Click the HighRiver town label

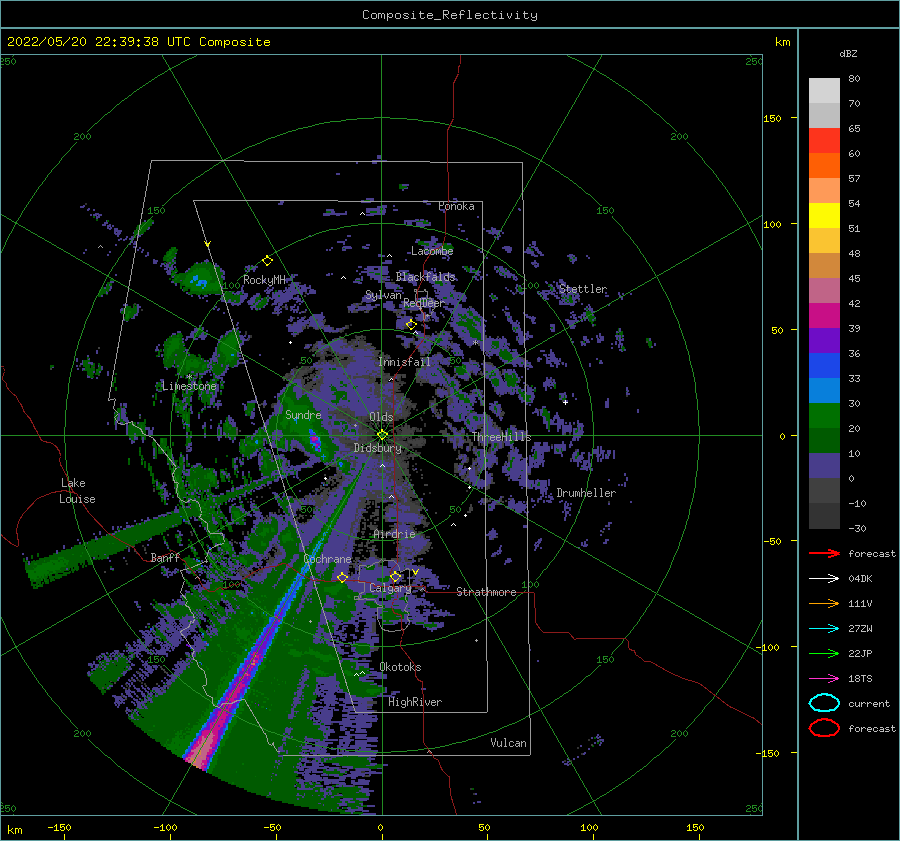(415, 702)
